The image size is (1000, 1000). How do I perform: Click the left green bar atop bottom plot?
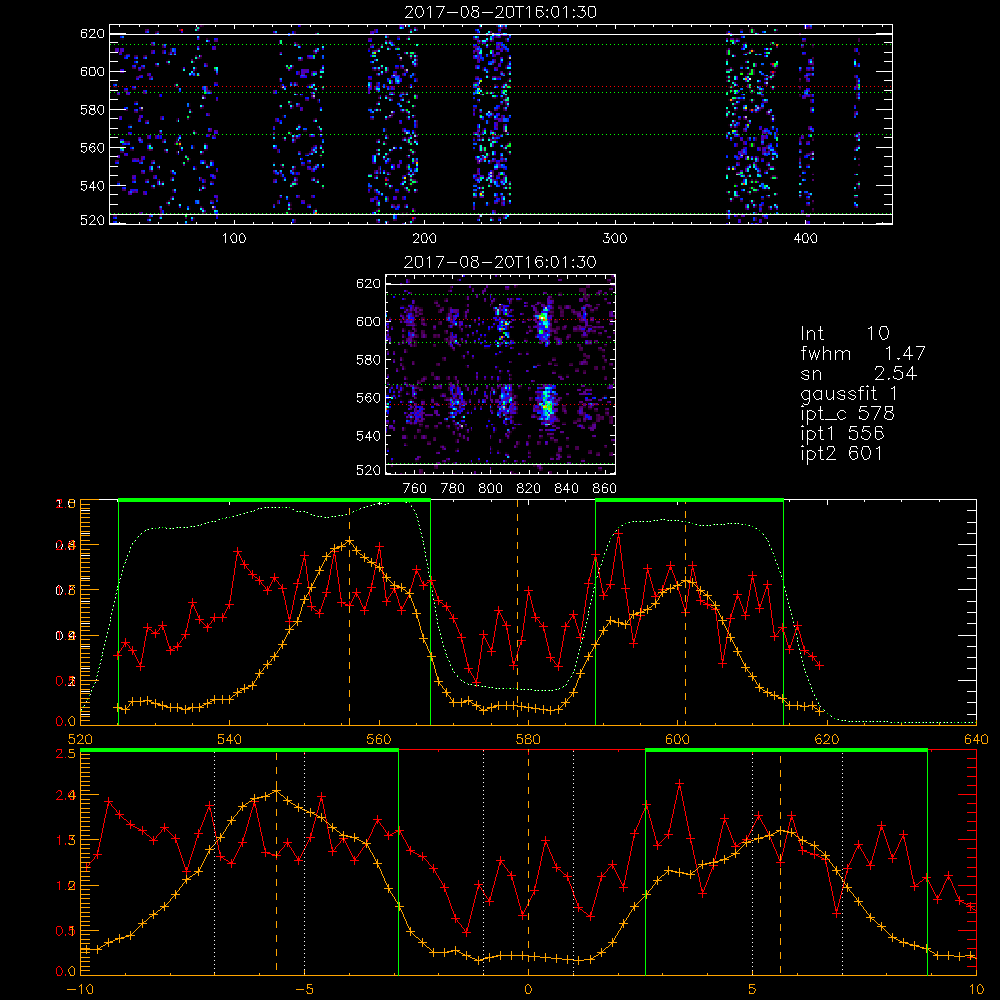(x=239, y=751)
